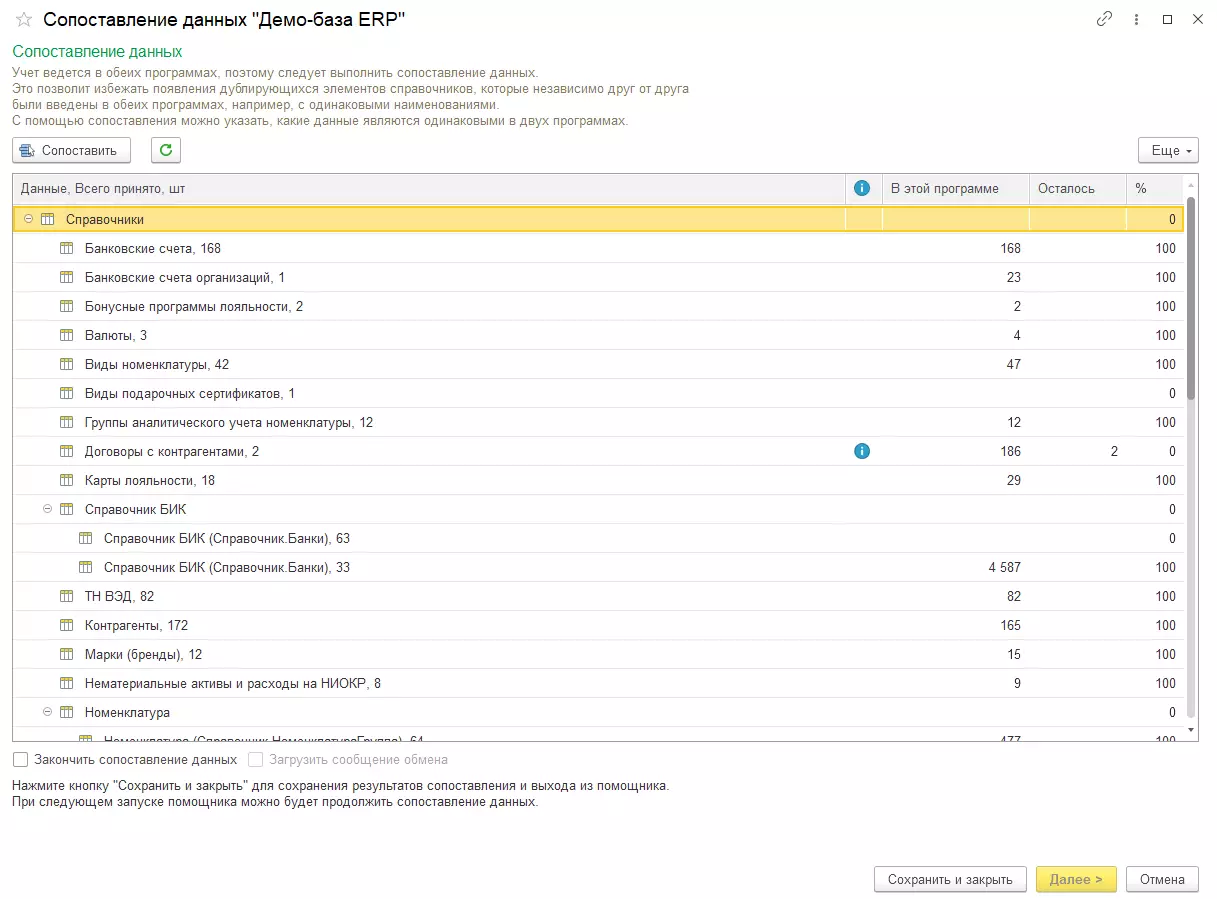Copy link via chain icon
1217x899 pixels.
click(x=1104, y=19)
